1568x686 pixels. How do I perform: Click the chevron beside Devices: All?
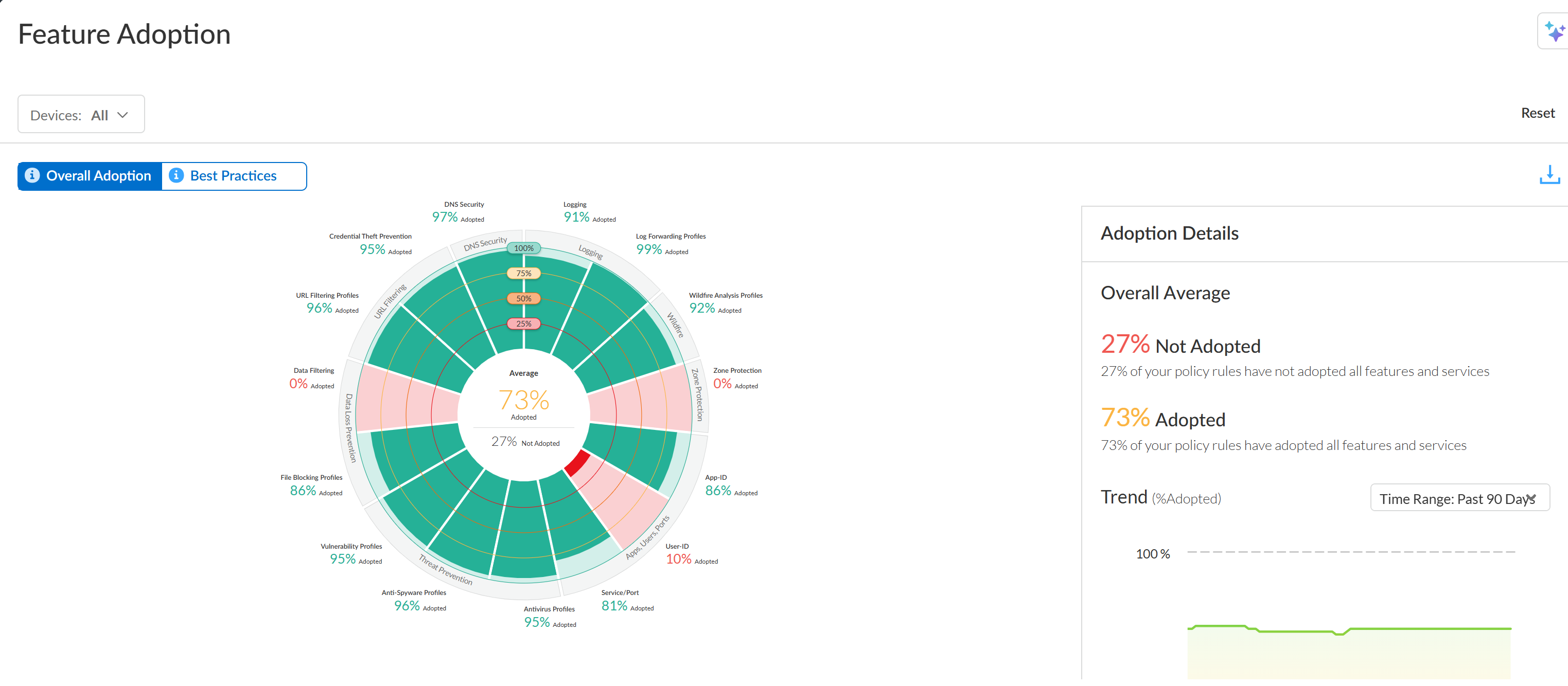pyautogui.click(x=122, y=115)
